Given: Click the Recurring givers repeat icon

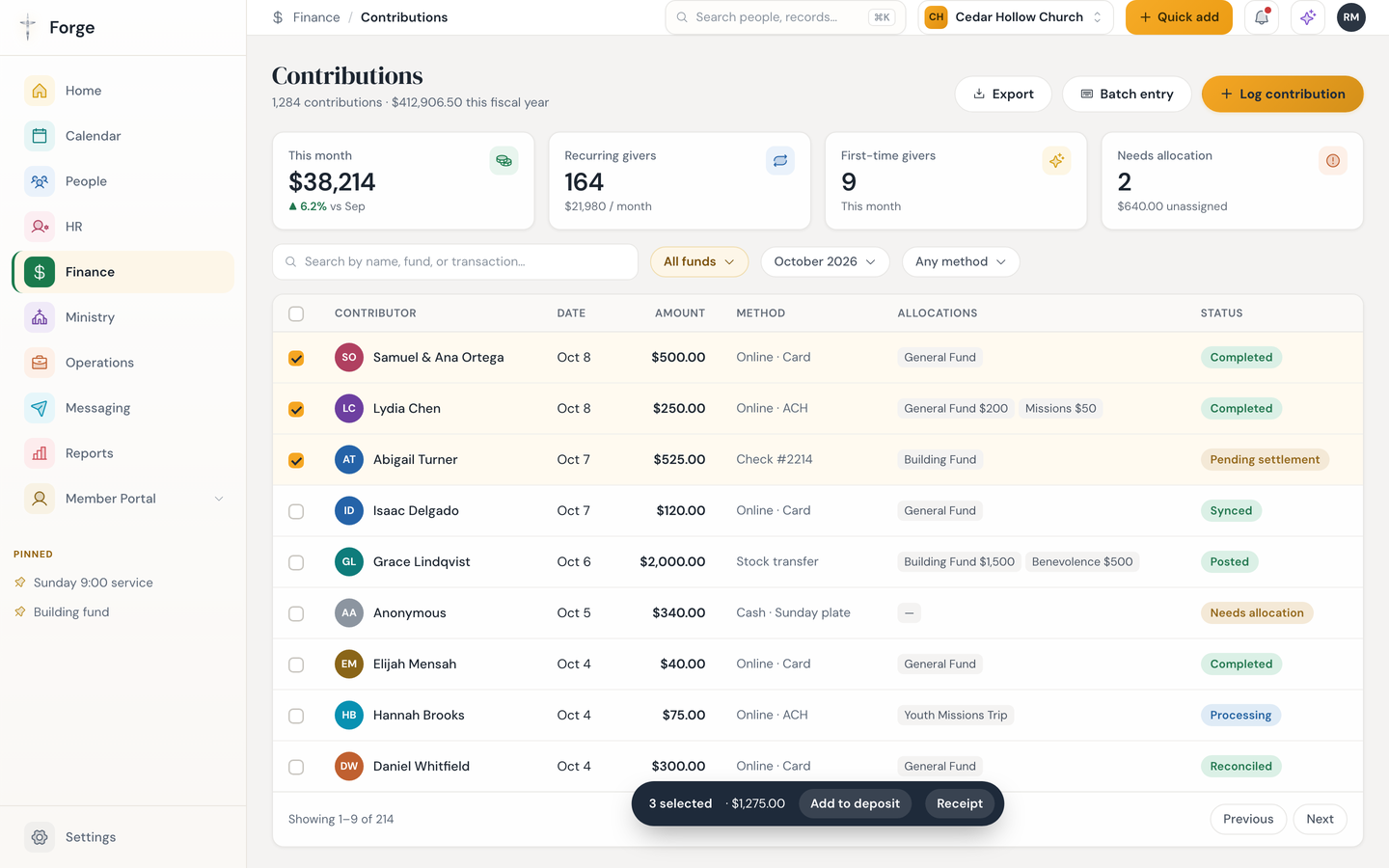Looking at the screenshot, I should pyautogui.click(x=780, y=161).
